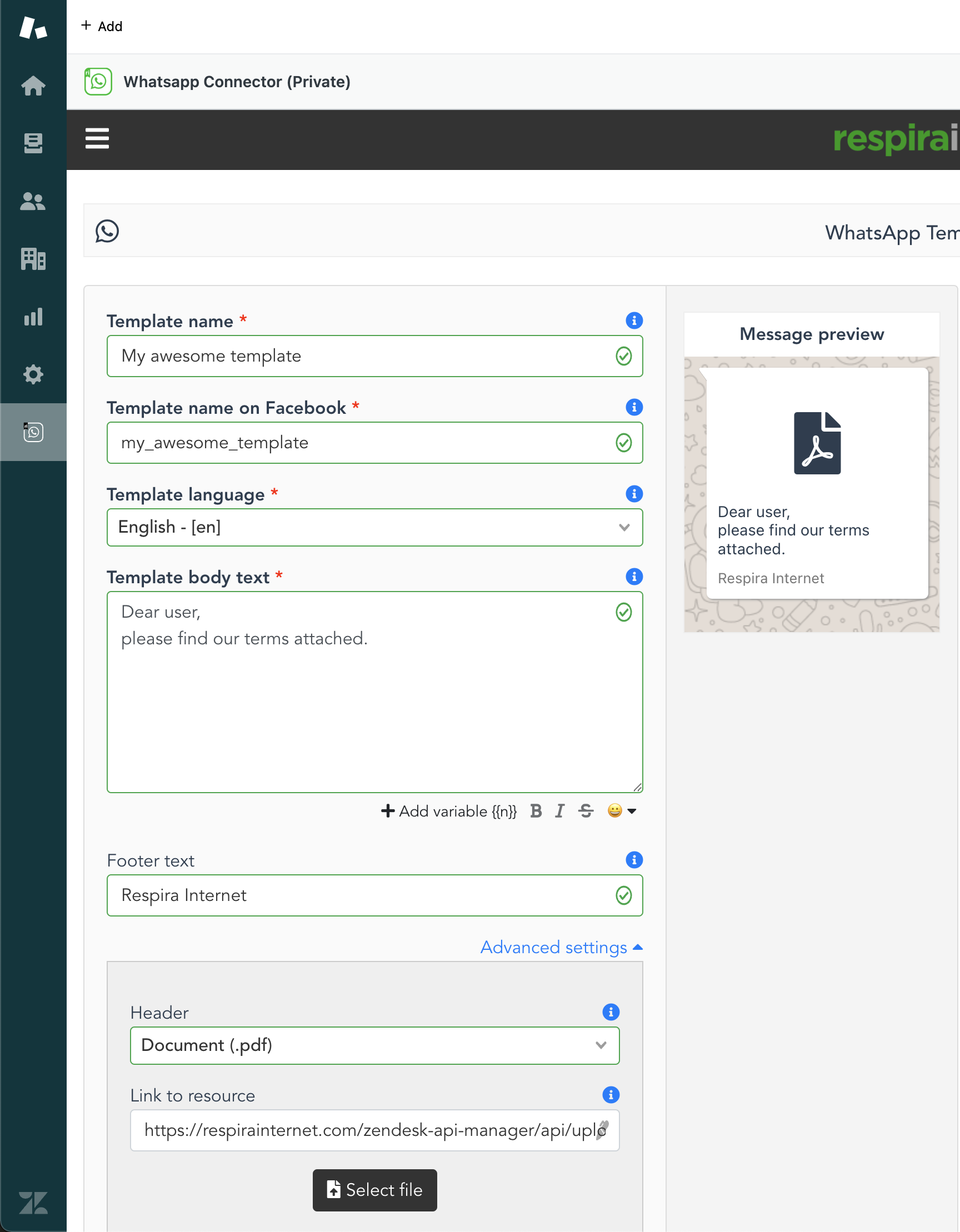Apply italic formatting to body text
This screenshot has width=960, height=1232.
tap(559, 811)
